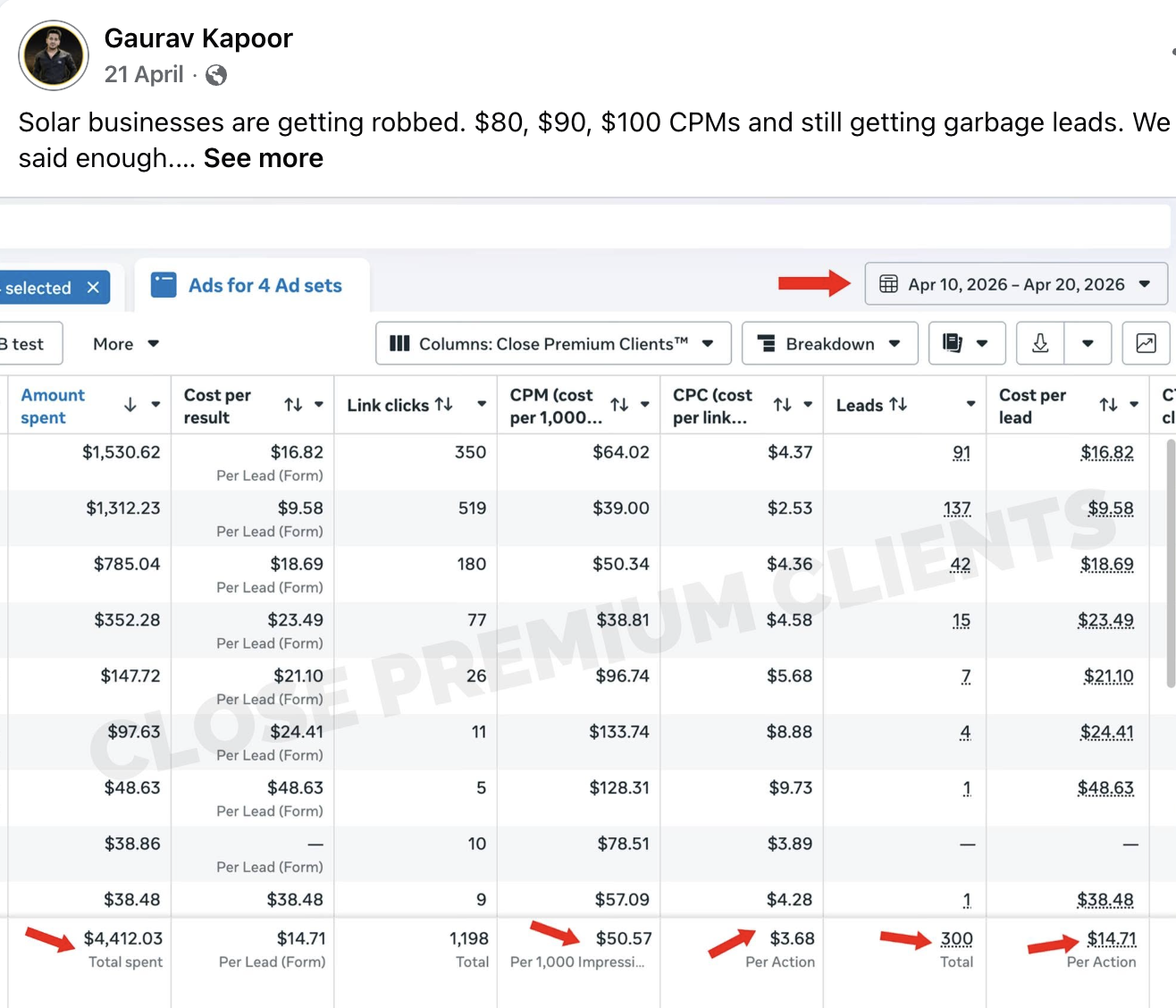Click Cost per result sort arrows

click(x=293, y=405)
